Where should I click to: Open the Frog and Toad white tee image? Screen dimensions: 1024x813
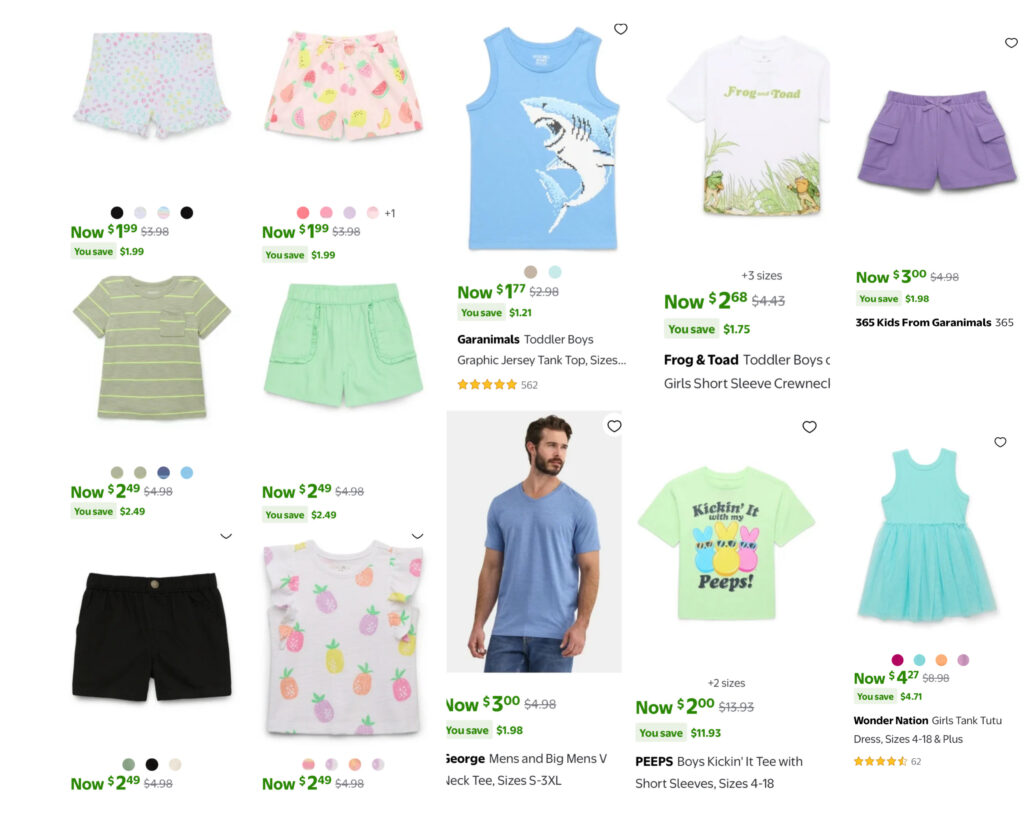pos(749,125)
